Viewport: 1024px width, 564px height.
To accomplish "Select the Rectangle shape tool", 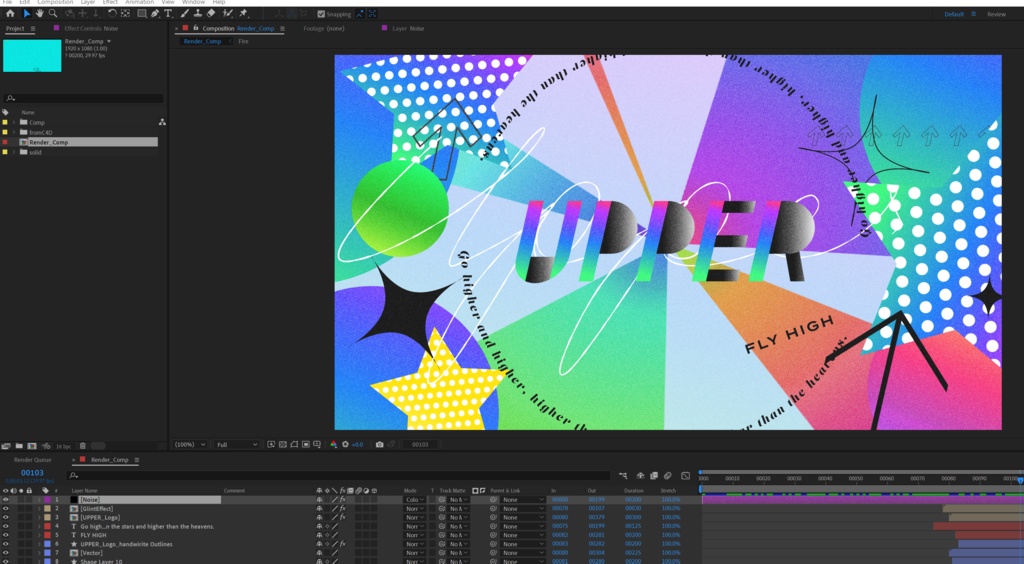I will [141, 13].
